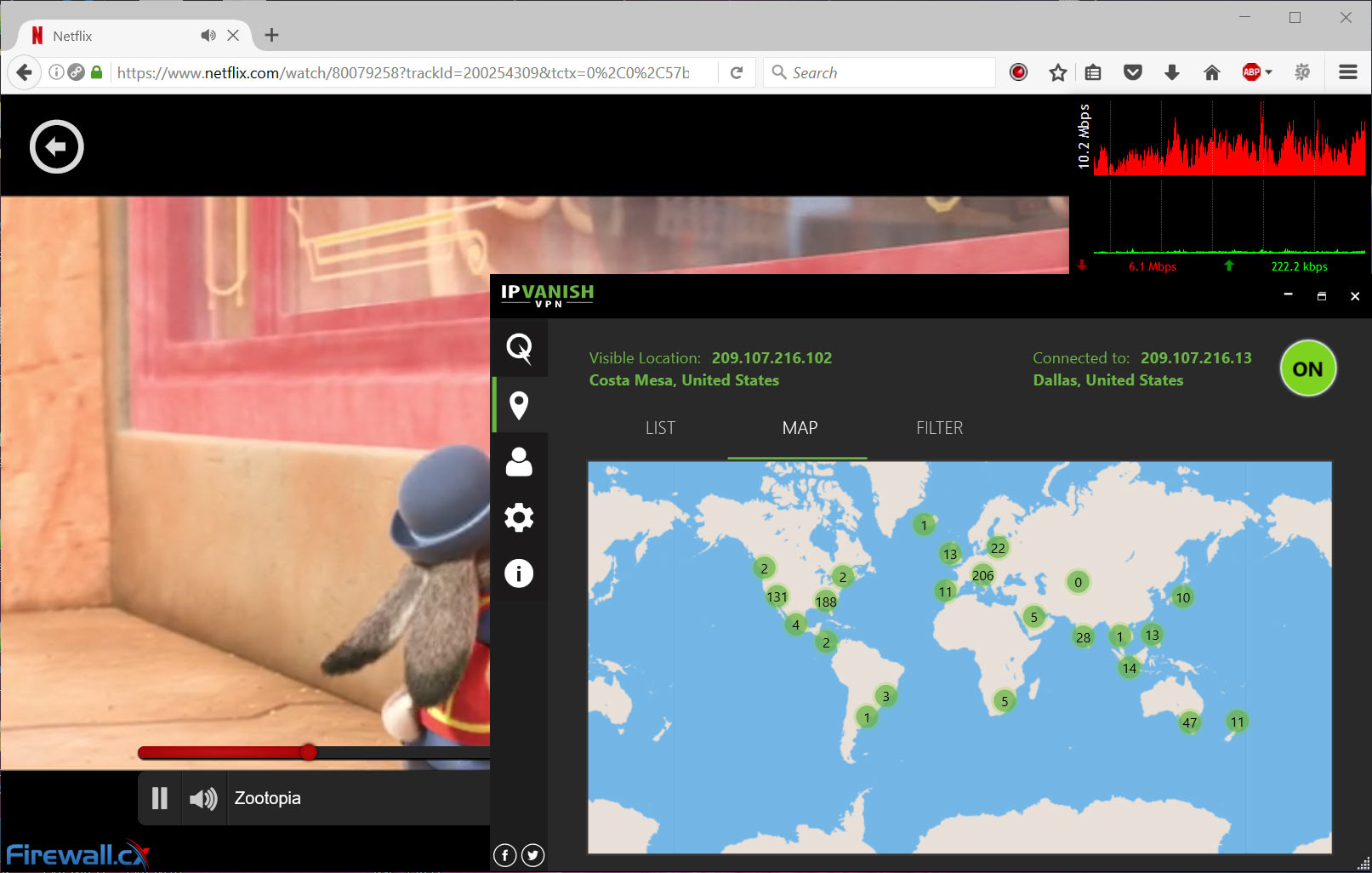Select the 14 servers cluster on the map
The image size is (1372, 873).
click(x=1130, y=668)
